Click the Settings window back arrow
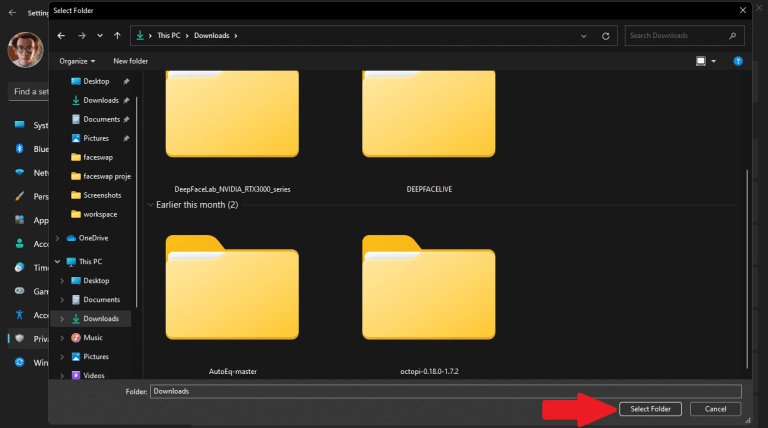The width and height of the screenshot is (768, 428). pos(12,13)
